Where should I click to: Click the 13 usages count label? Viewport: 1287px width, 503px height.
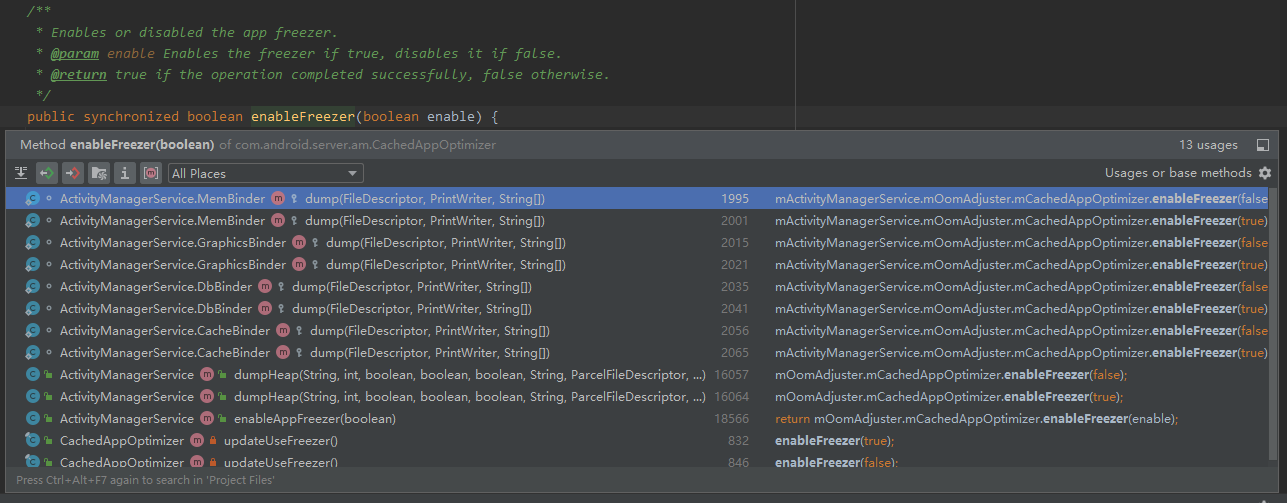coord(1208,145)
